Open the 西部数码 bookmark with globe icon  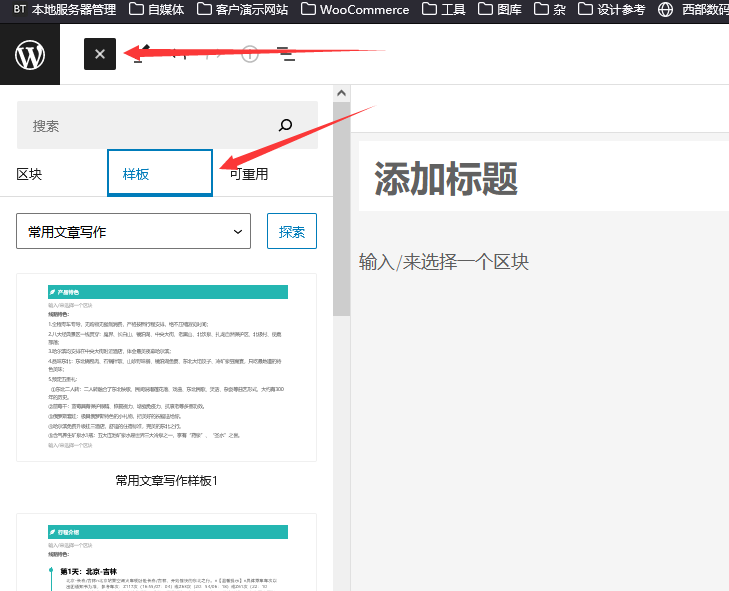click(x=693, y=9)
